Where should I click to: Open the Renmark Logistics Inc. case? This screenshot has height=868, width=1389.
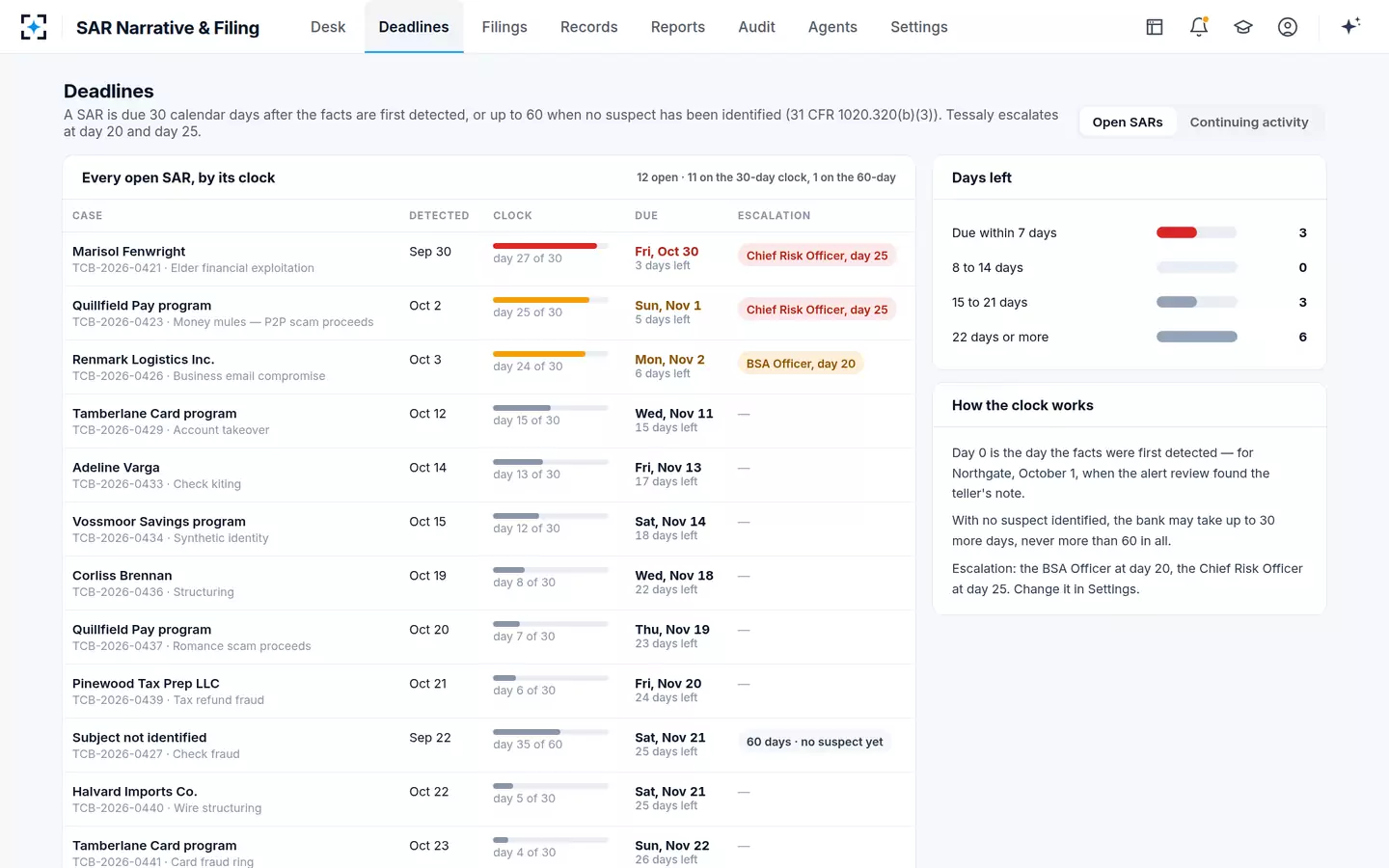pos(489,367)
